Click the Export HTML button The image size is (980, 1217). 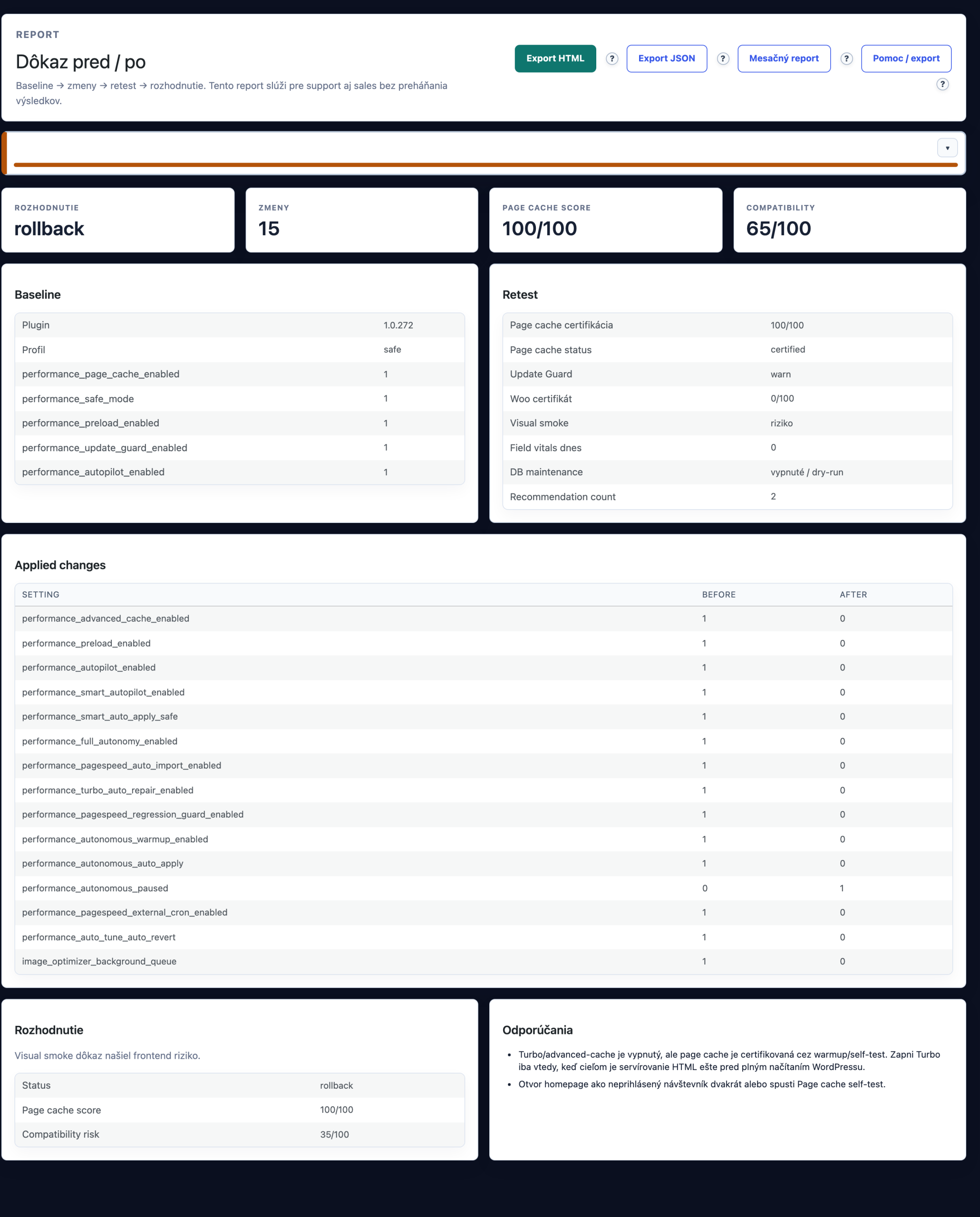pos(555,58)
